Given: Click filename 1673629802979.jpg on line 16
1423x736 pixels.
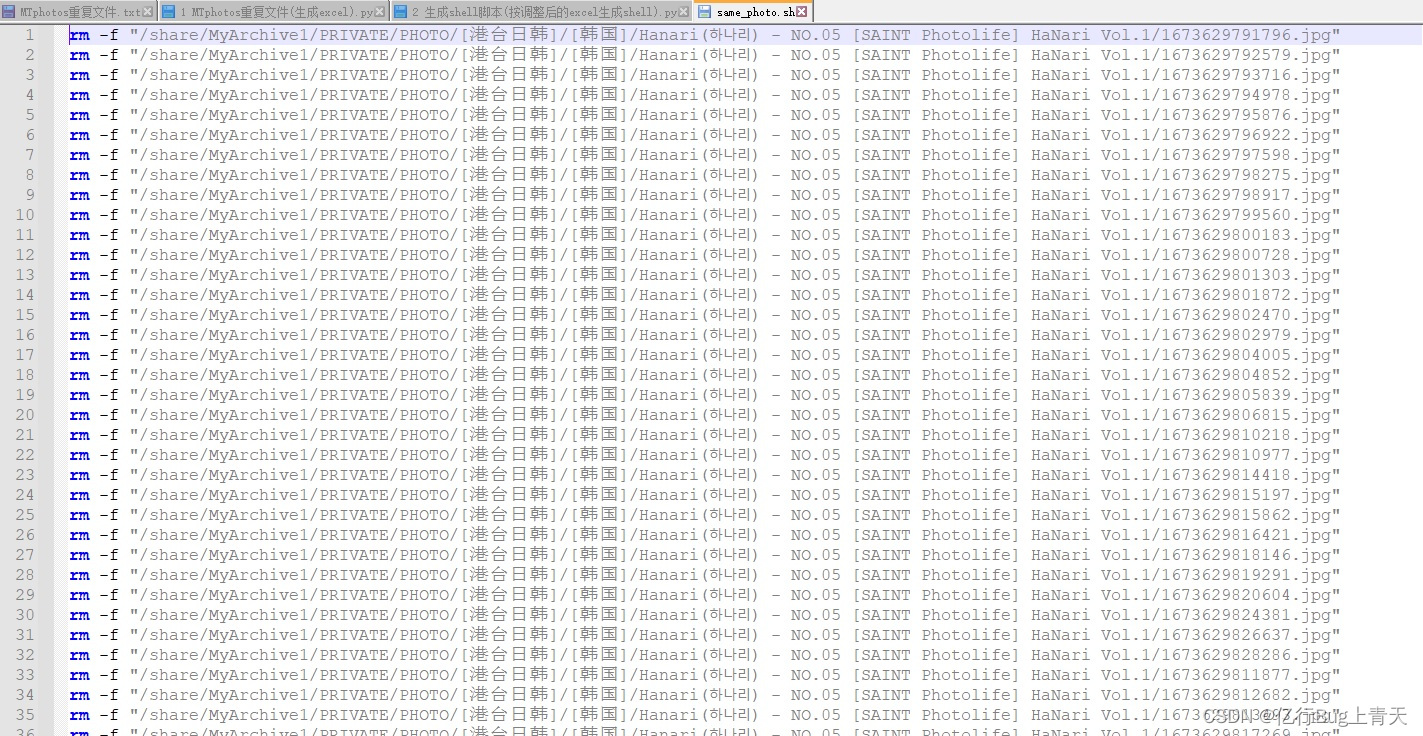Looking at the screenshot, I should coord(1246,335).
